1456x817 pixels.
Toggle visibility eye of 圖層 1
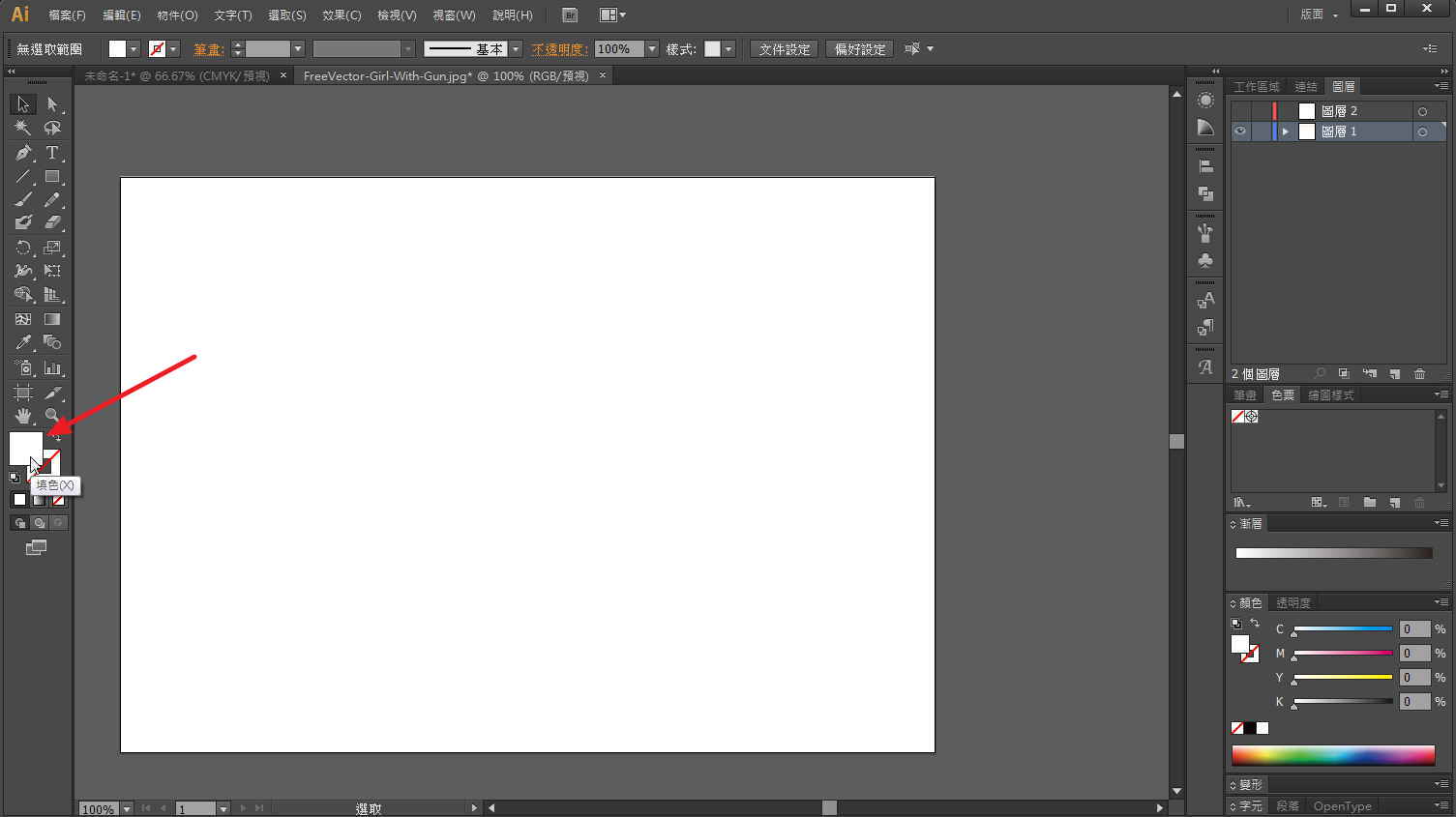[1240, 131]
